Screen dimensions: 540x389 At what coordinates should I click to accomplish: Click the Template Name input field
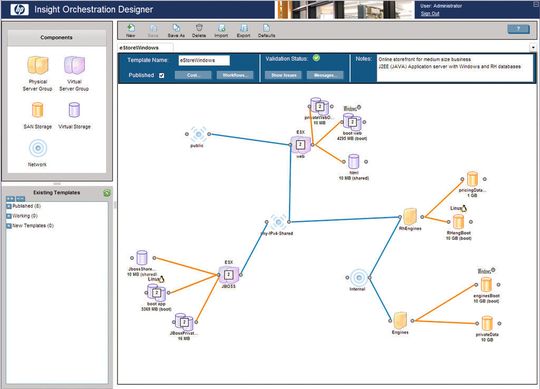click(204, 60)
